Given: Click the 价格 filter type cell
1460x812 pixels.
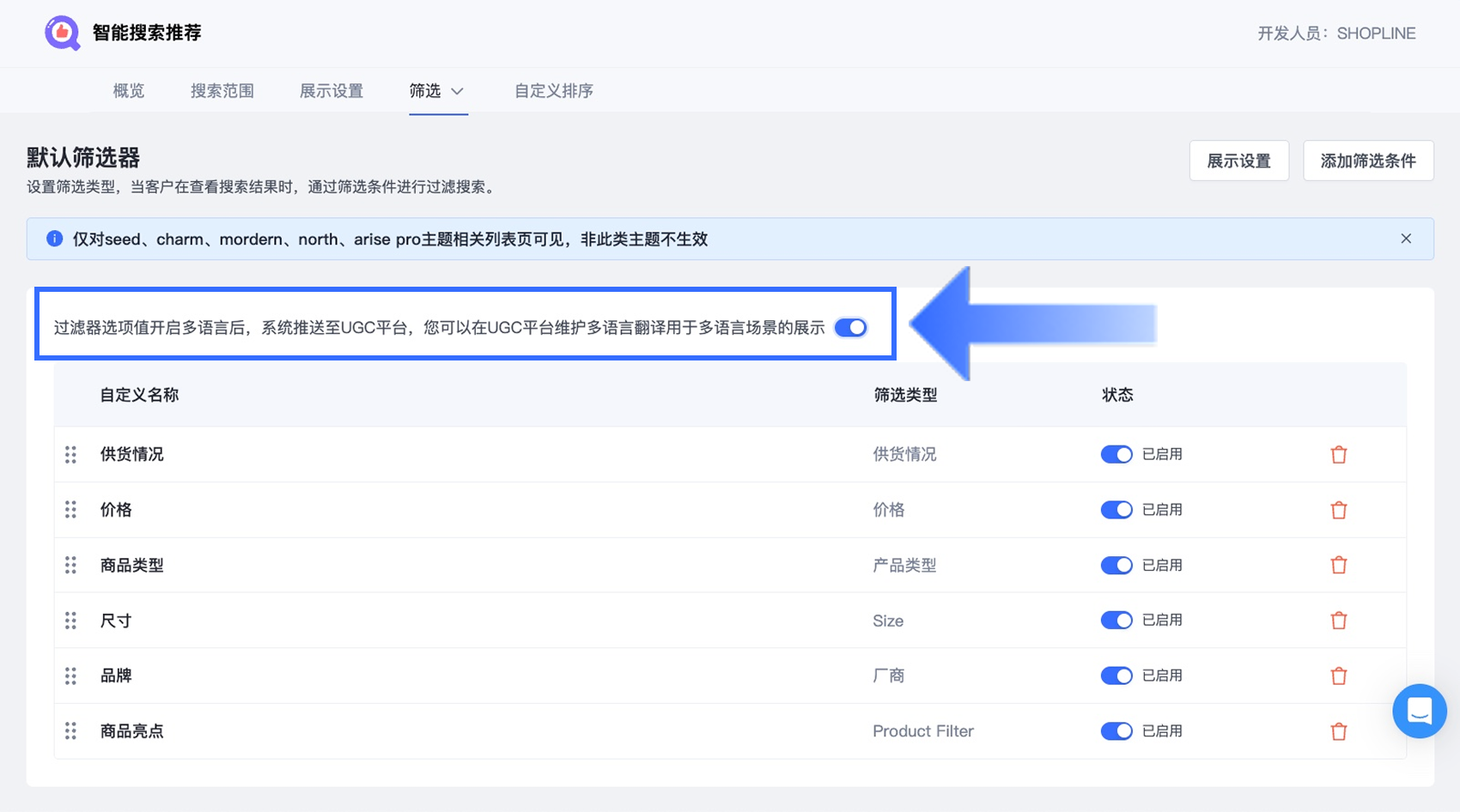Looking at the screenshot, I should click(889, 510).
